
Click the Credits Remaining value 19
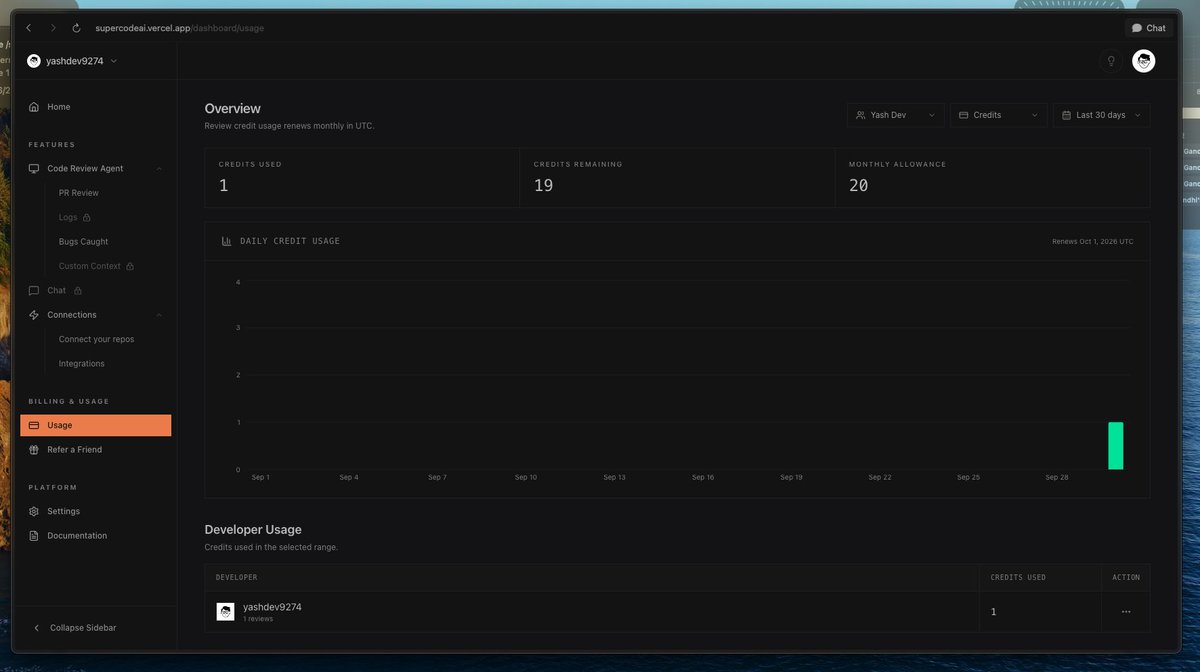pos(543,186)
